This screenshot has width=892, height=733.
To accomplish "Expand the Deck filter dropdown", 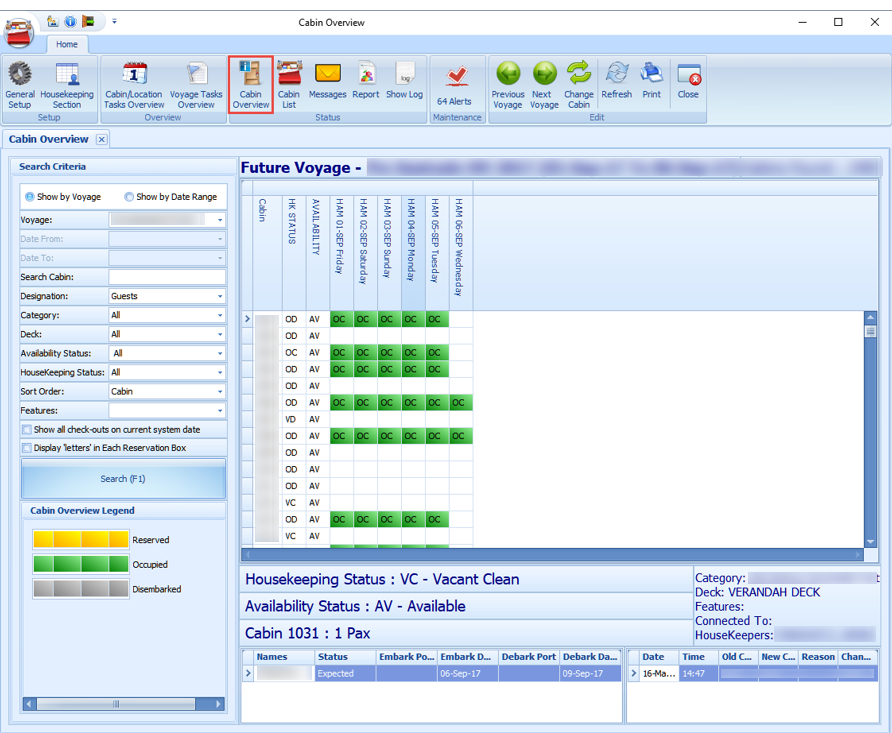I will click(x=222, y=334).
